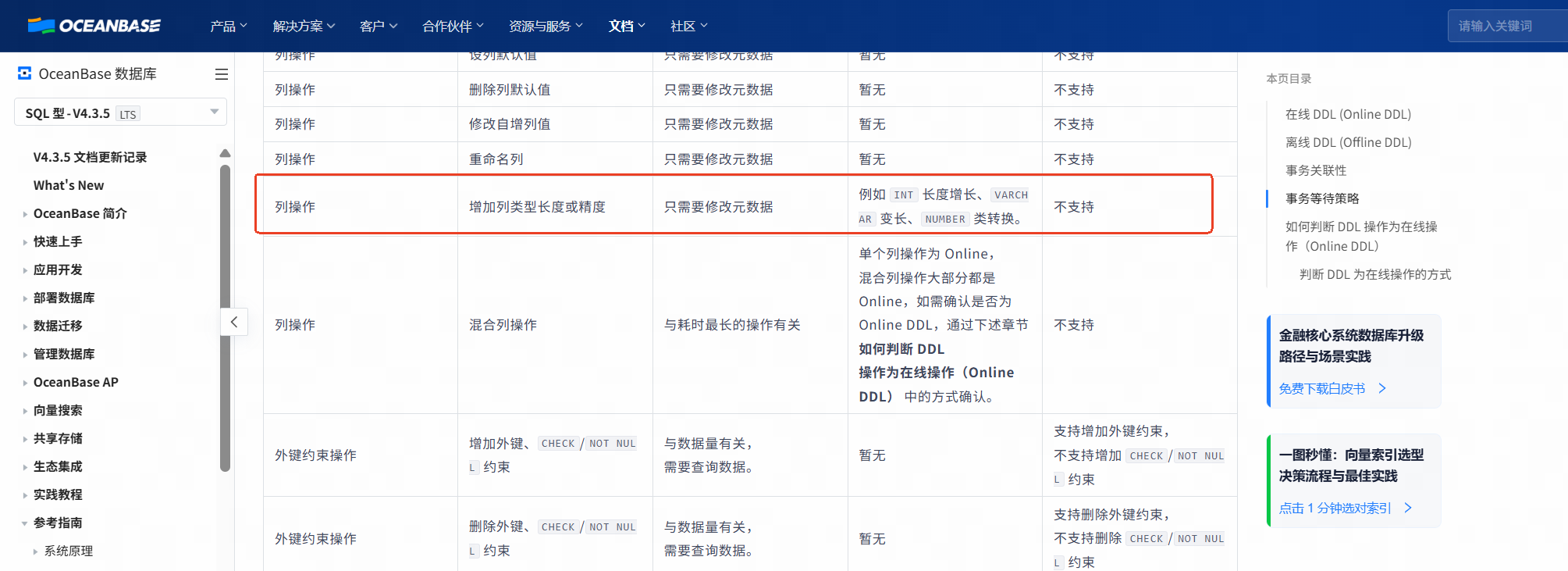This screenshot has width=1568, height=571.
Task: Open the 文档 menu in top navigation
Action: click(627, 26)
